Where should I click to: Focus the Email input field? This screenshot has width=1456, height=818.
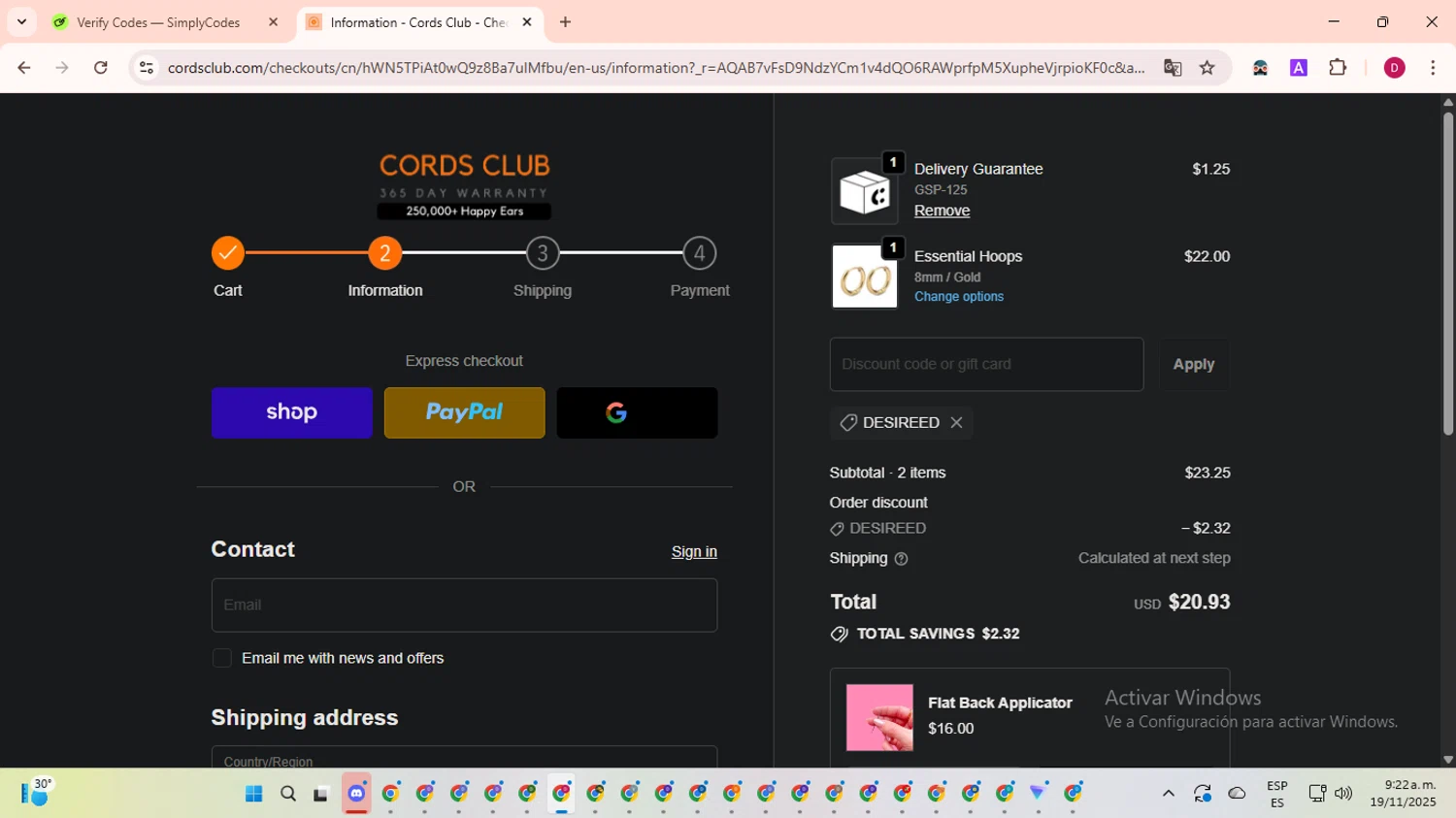coord(465,605)
